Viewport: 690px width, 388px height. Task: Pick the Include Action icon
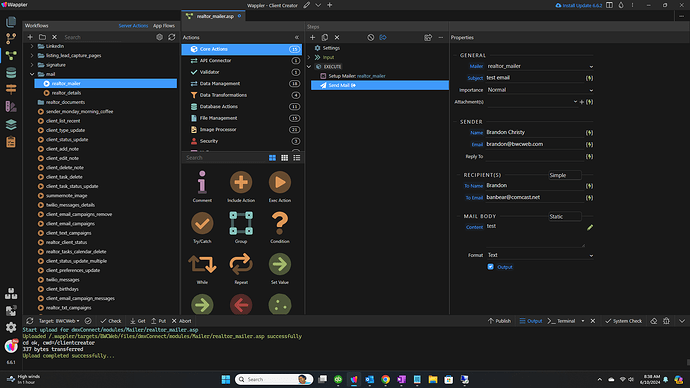[x=241, y=183]
